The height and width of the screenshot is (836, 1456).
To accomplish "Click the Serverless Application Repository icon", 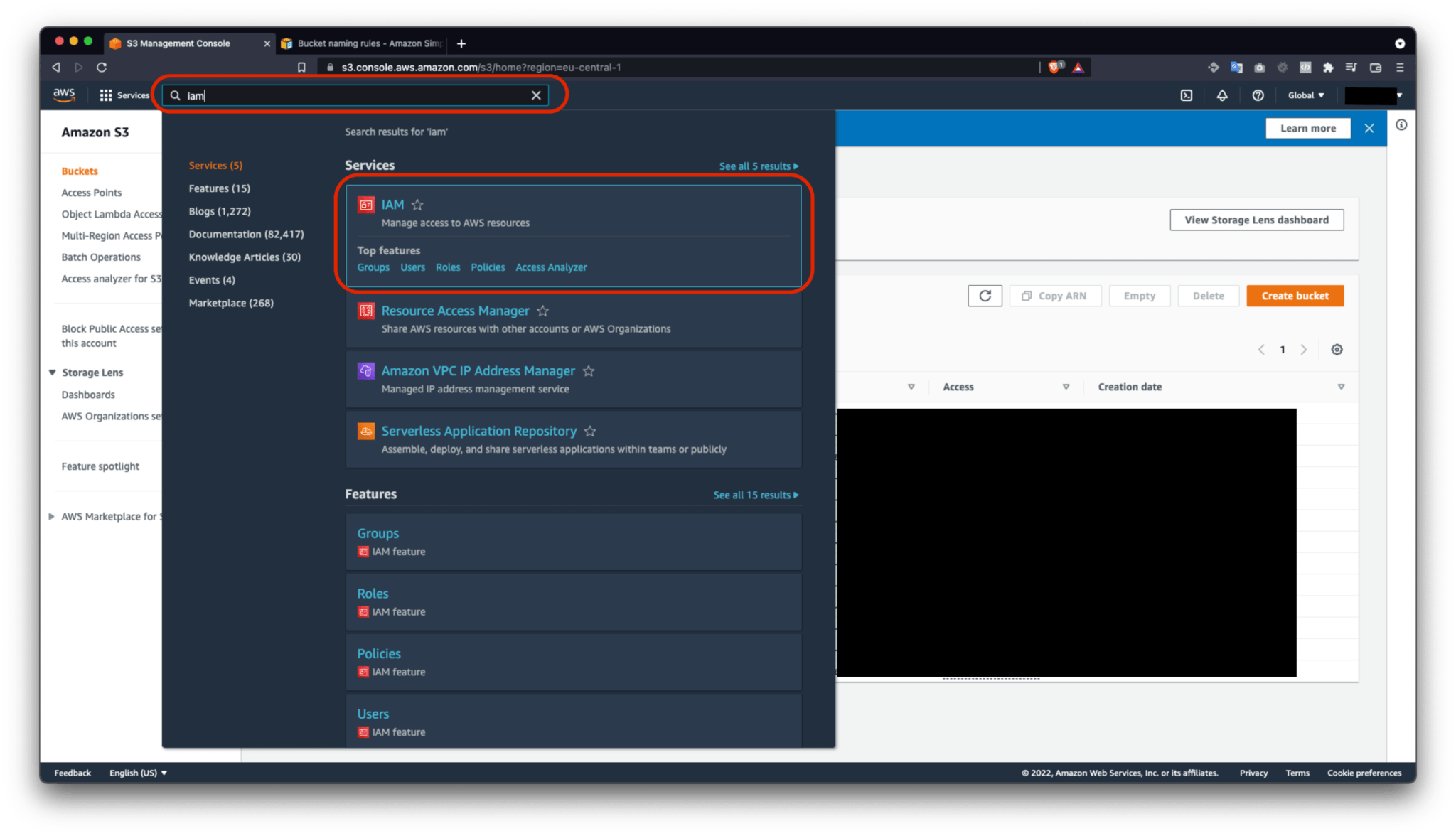I will pos(366,431).
